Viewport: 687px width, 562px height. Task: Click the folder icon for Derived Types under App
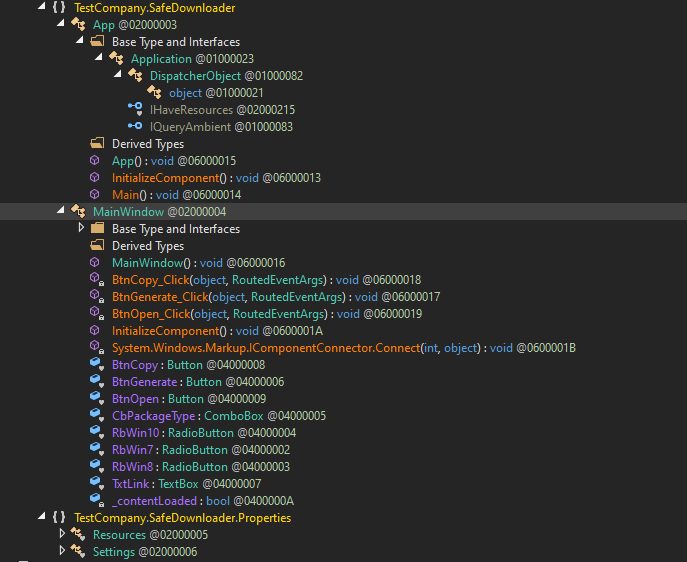[x=97, y=144]
